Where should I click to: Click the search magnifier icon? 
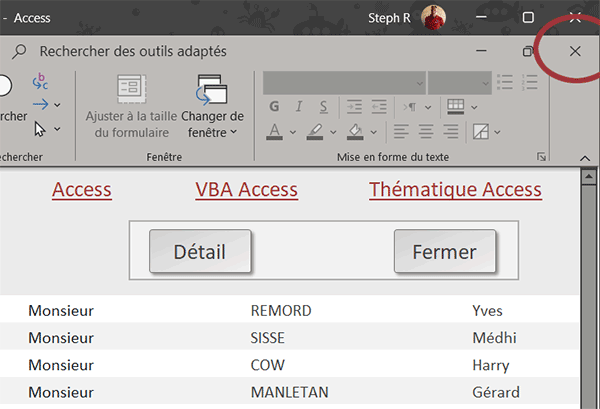(x=19, y=51)
